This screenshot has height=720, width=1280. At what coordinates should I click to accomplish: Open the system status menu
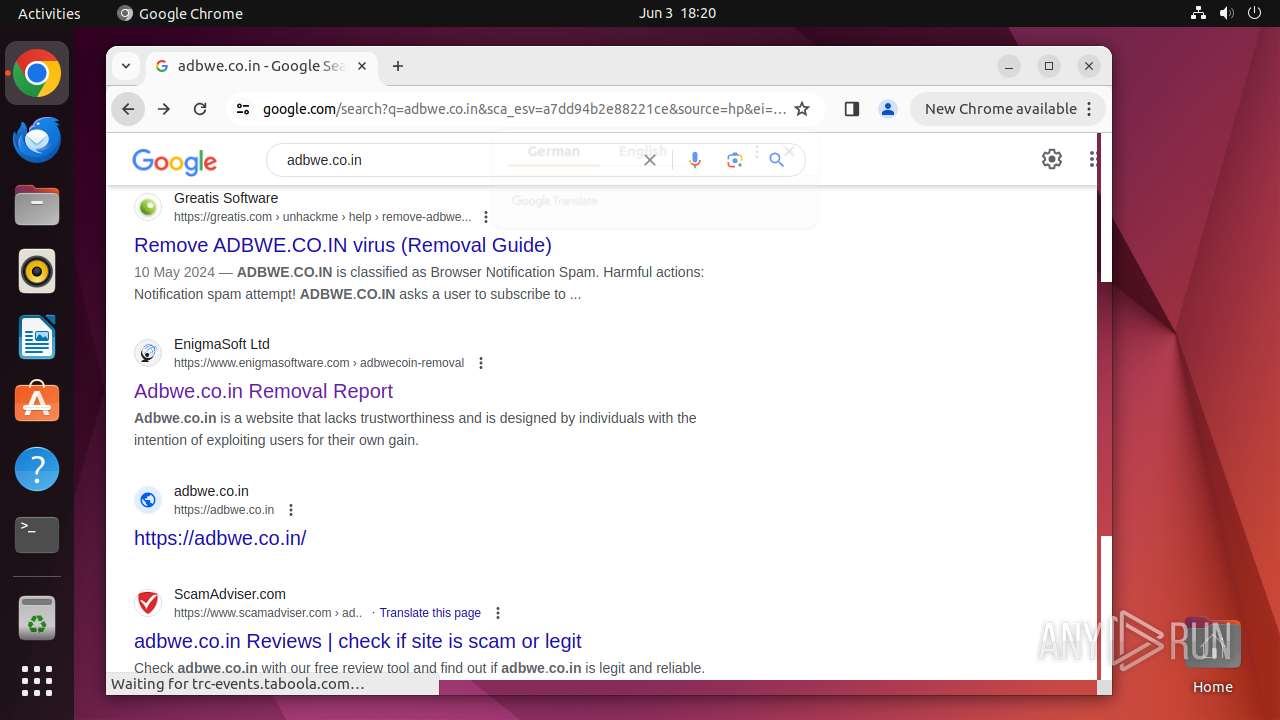click(1227, 13)
